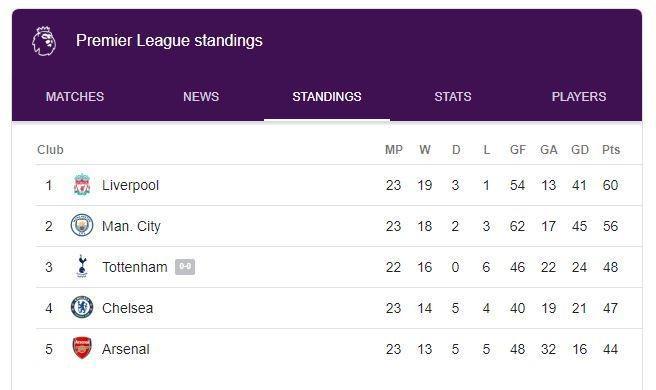Open the News tab
This screenshot has height=390, width=656.
[201, 97]
